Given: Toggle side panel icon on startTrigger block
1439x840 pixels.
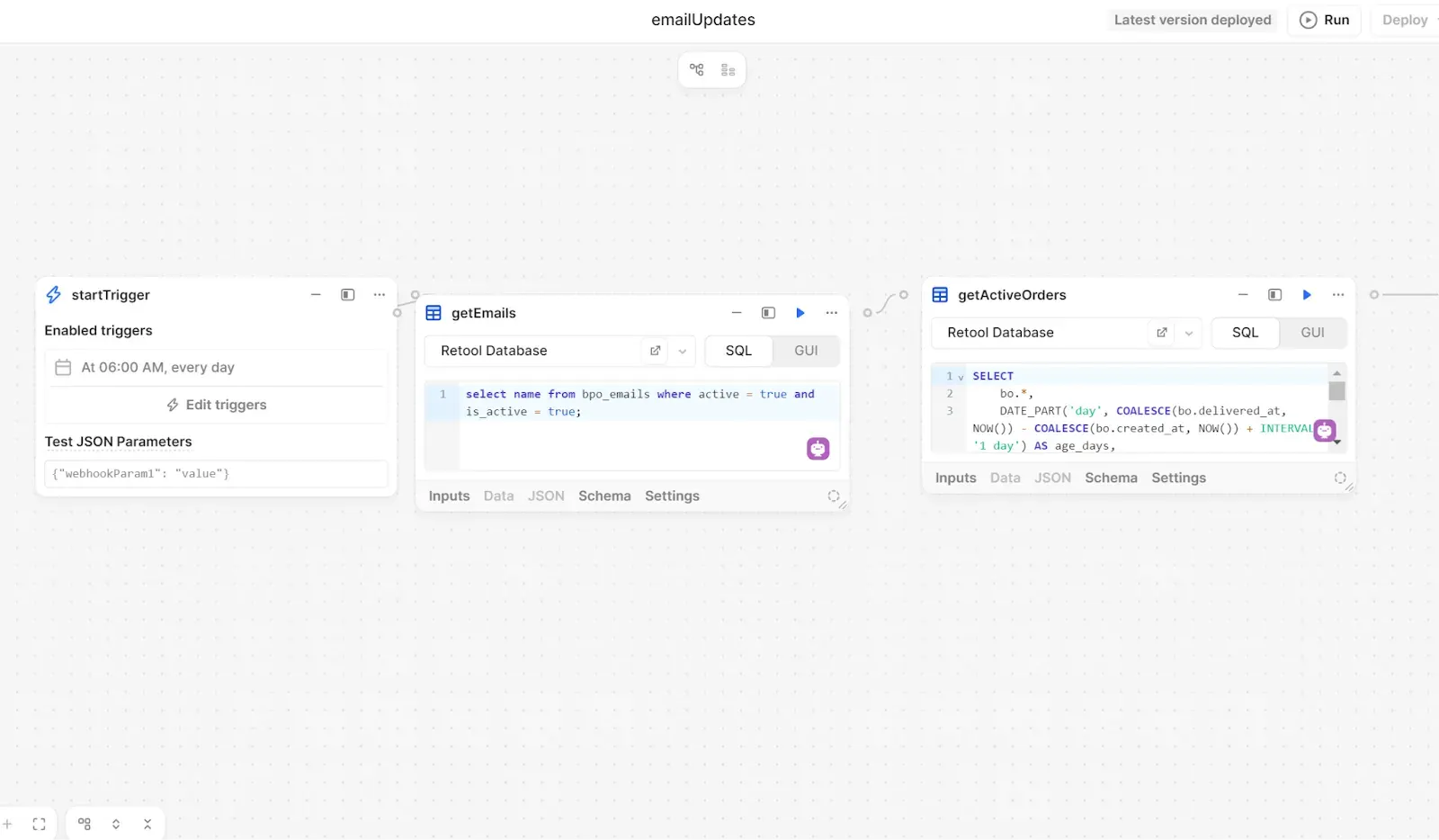Looking at the screenshot, I should point(347,295).
